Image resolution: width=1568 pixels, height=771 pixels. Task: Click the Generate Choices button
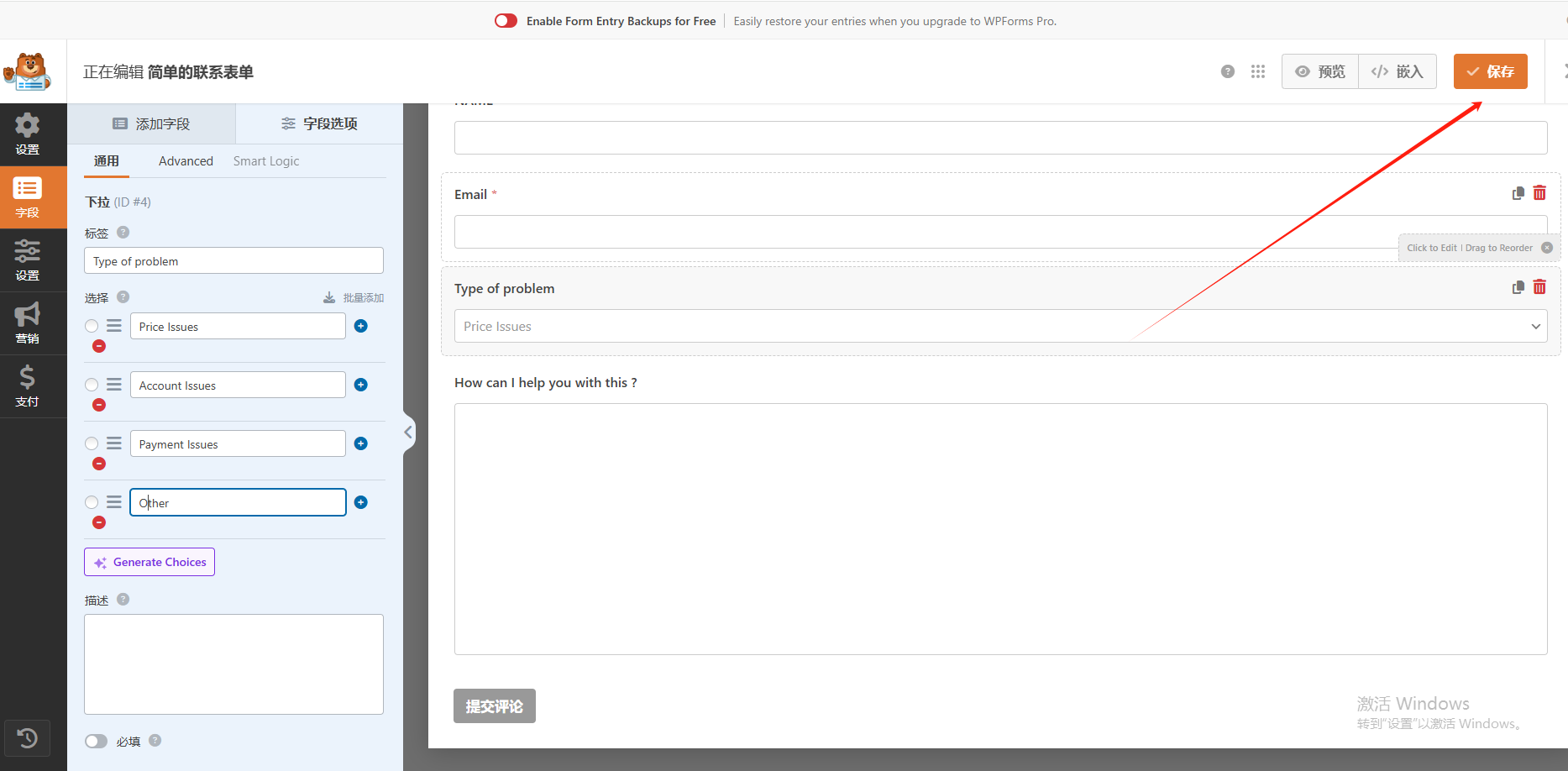tap(149, 562)
